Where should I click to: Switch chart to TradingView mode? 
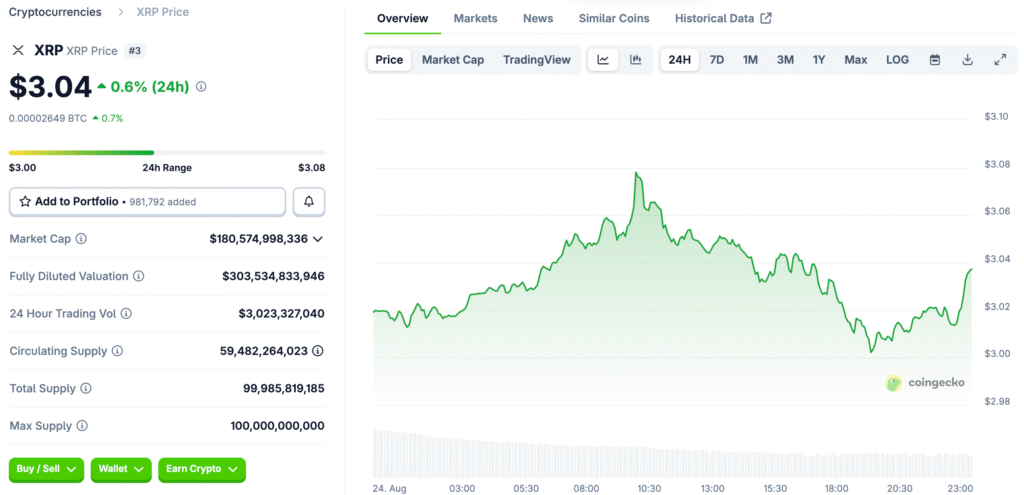537,59
